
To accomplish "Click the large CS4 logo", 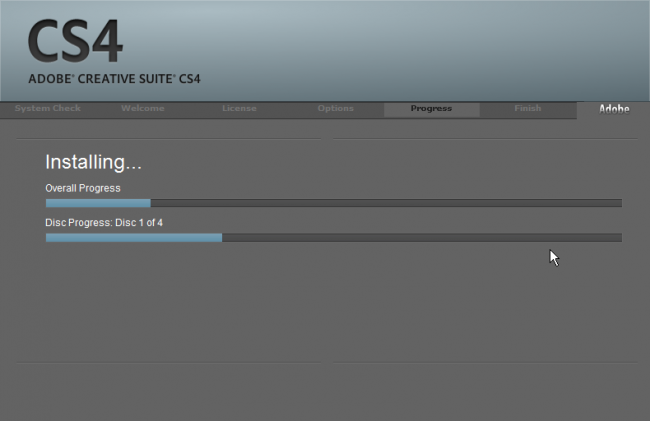I will (x=75, y=41).
